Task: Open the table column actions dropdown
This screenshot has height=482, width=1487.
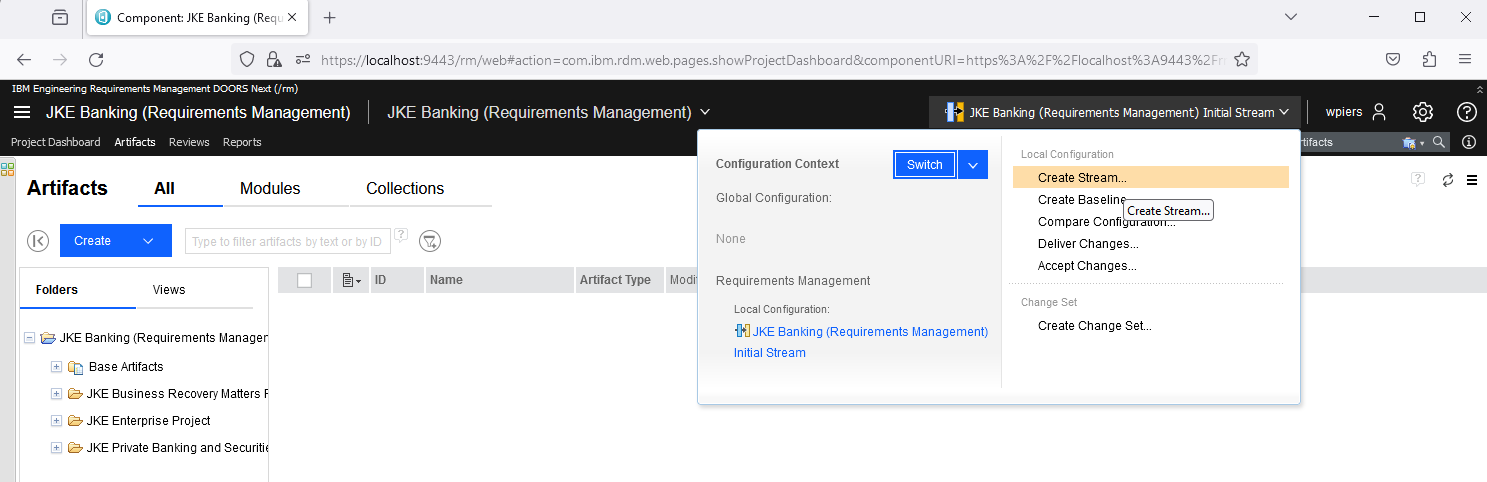Action: click(351, 280)
